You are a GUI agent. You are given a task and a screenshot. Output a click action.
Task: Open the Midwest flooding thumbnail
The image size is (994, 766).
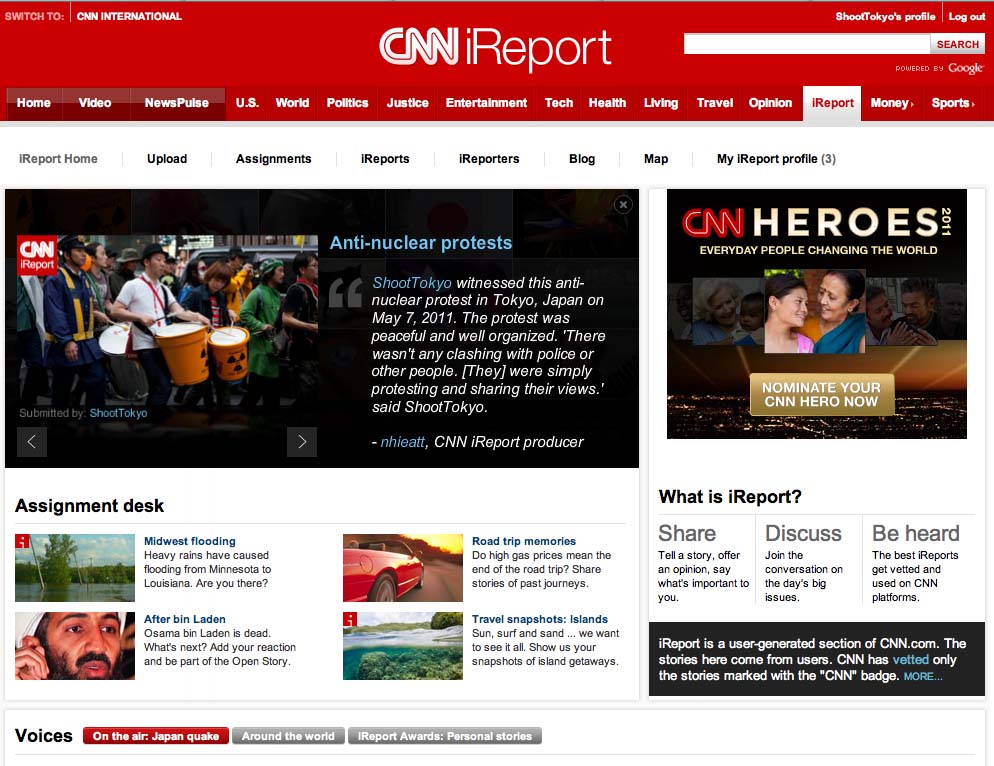pos(75,568)
